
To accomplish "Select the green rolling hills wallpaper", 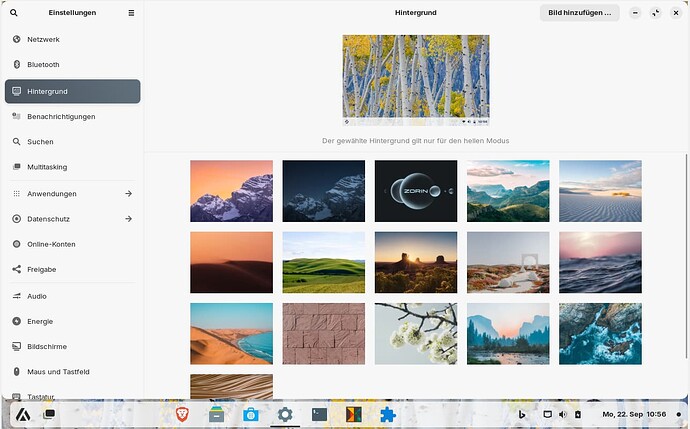I will pyautogui.click(x=323, y=262).
